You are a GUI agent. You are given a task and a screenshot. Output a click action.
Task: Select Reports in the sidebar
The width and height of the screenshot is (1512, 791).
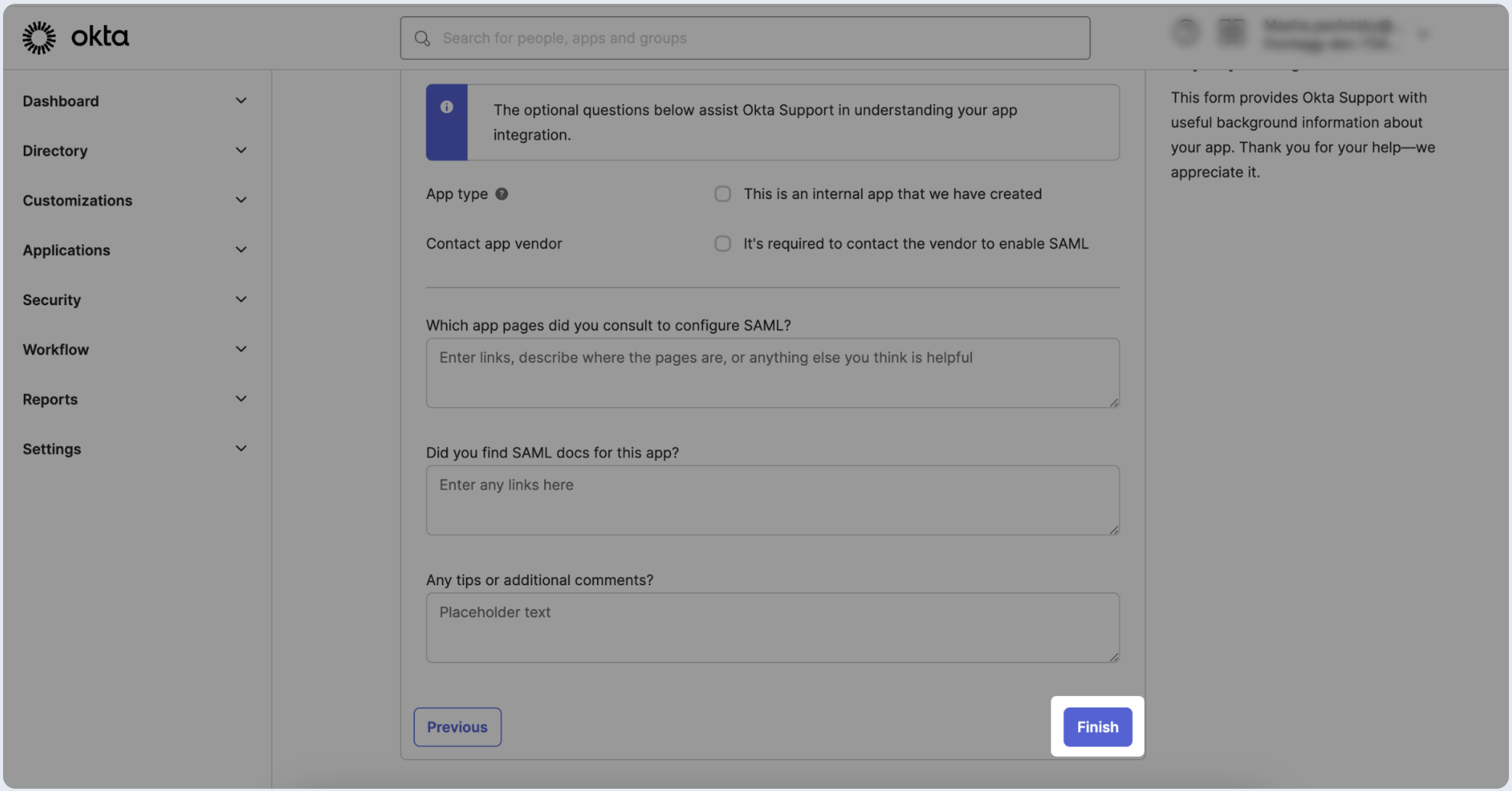[x=51, y=399]
